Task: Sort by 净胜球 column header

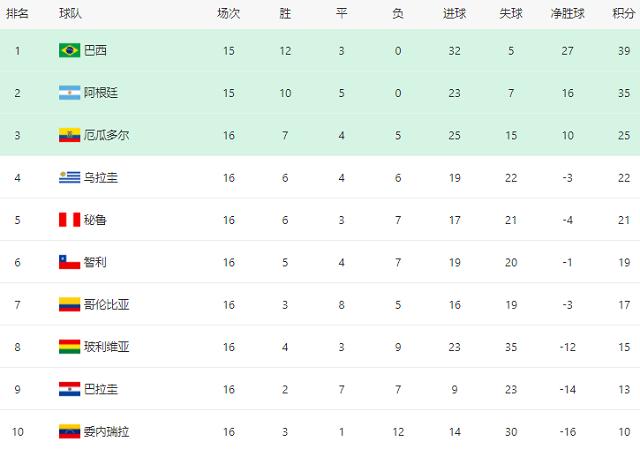Action: point(567,13)
